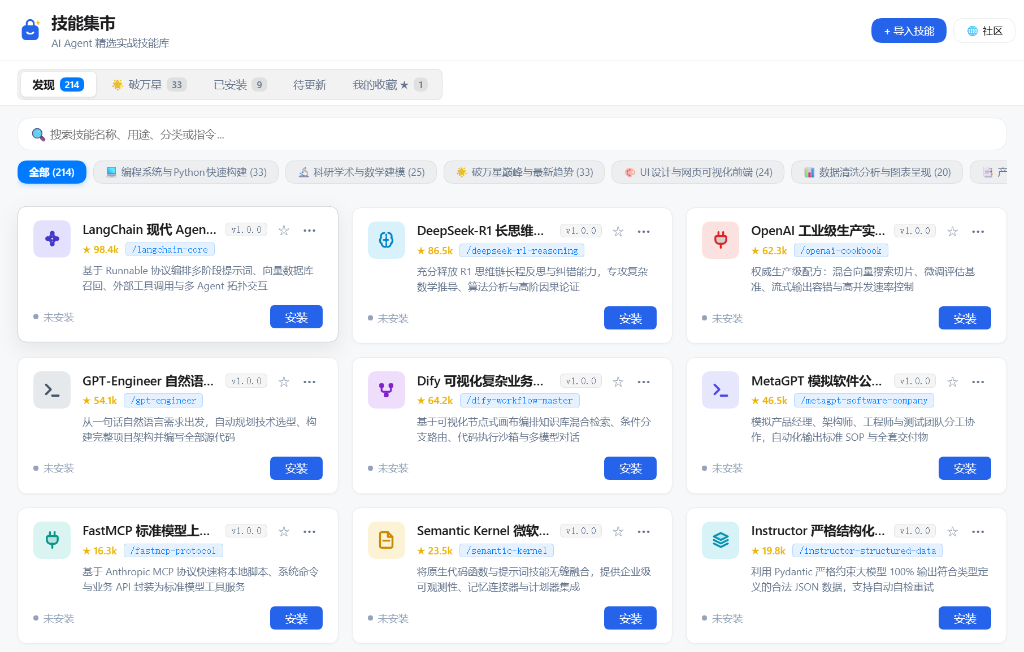Viewport: 1024px width, 652px height.
Task: Click the /instructor-structured-data command tag
Action: tap(867, 551)
